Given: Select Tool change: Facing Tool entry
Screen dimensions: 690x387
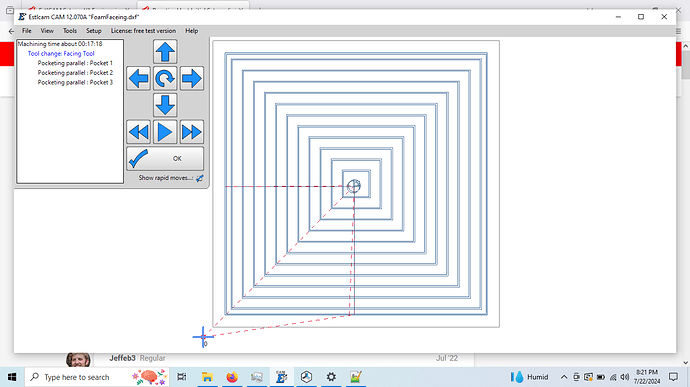Looking at the screenshot, I should 61,54.
